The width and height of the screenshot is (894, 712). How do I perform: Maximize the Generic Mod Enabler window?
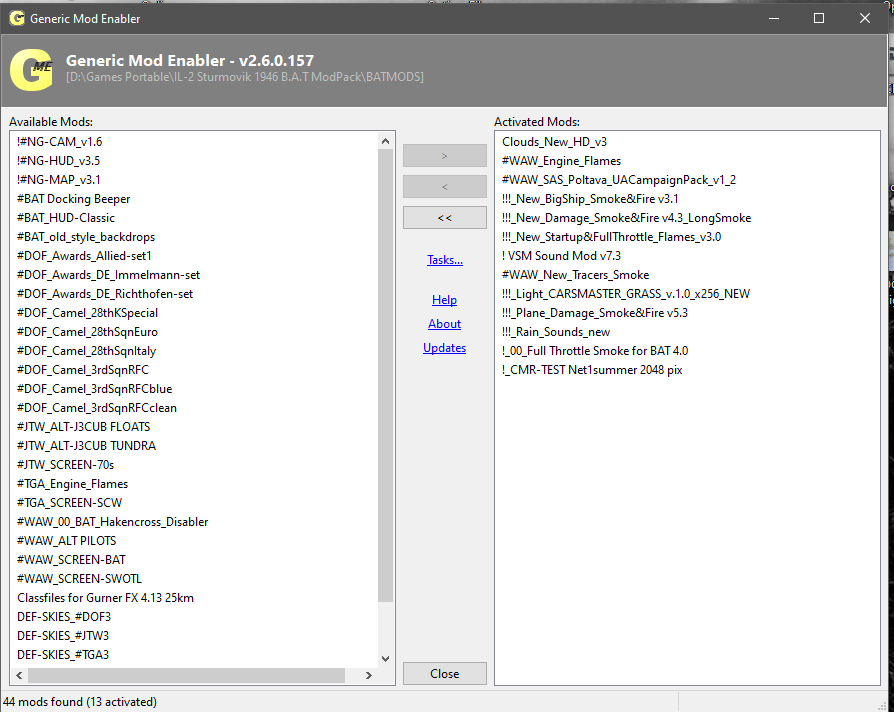click(819, 18)
